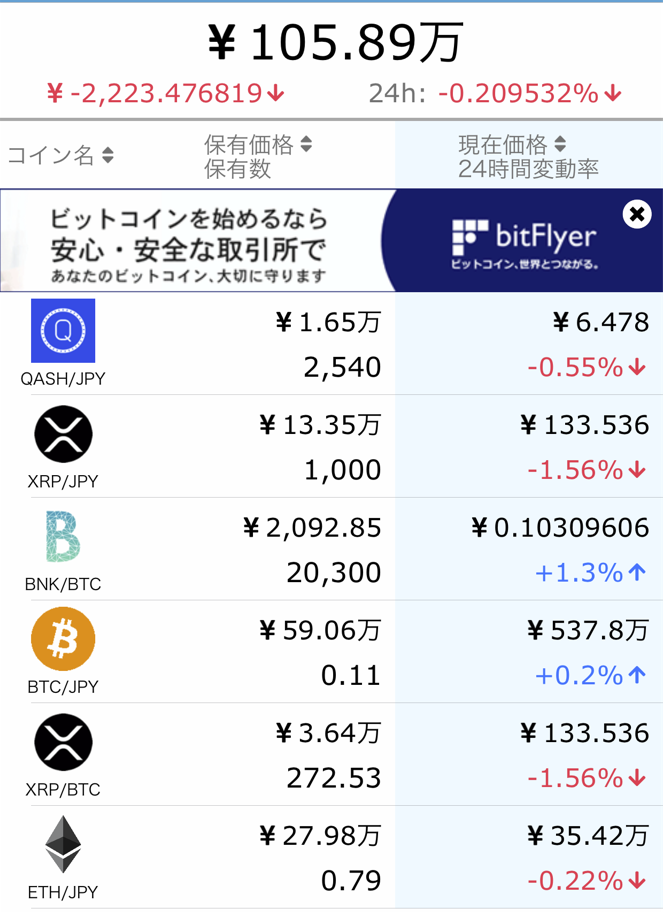Tap the XRP/JPY price ¥133.536
The height and width of the screenshot is (912, 666).
[x=584, y=425]
